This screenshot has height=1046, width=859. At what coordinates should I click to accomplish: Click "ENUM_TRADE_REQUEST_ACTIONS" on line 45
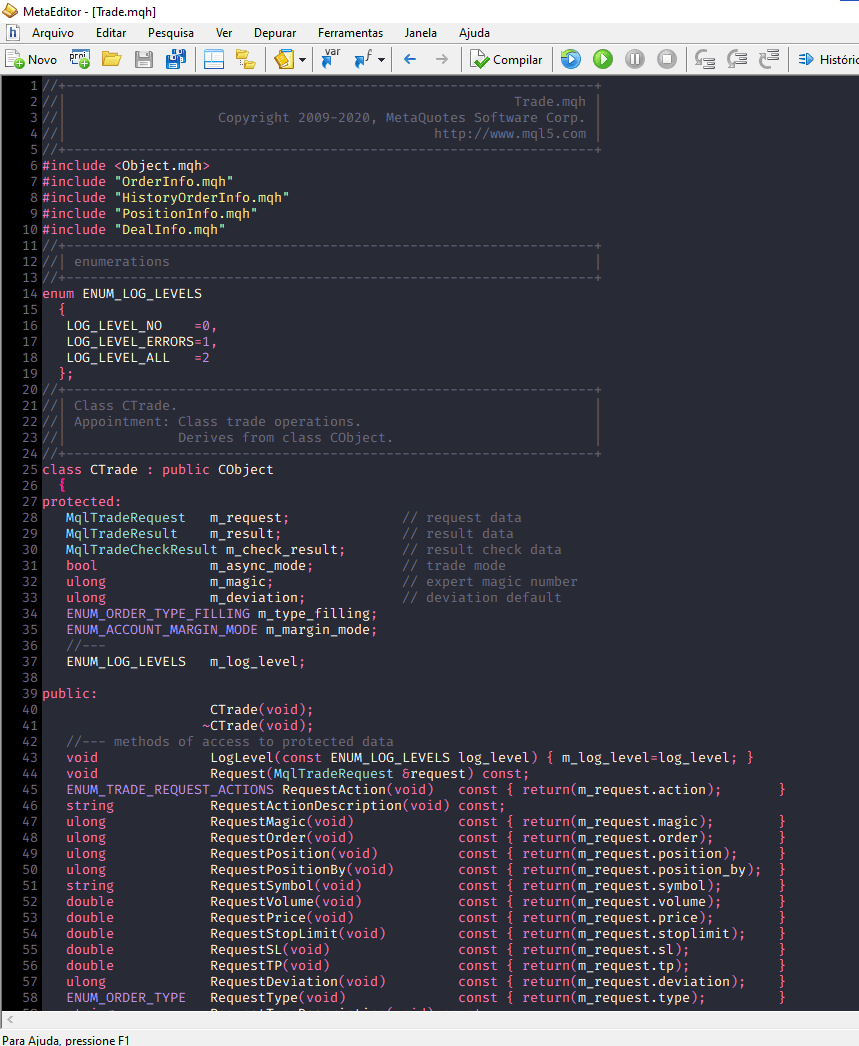point(170,790)
